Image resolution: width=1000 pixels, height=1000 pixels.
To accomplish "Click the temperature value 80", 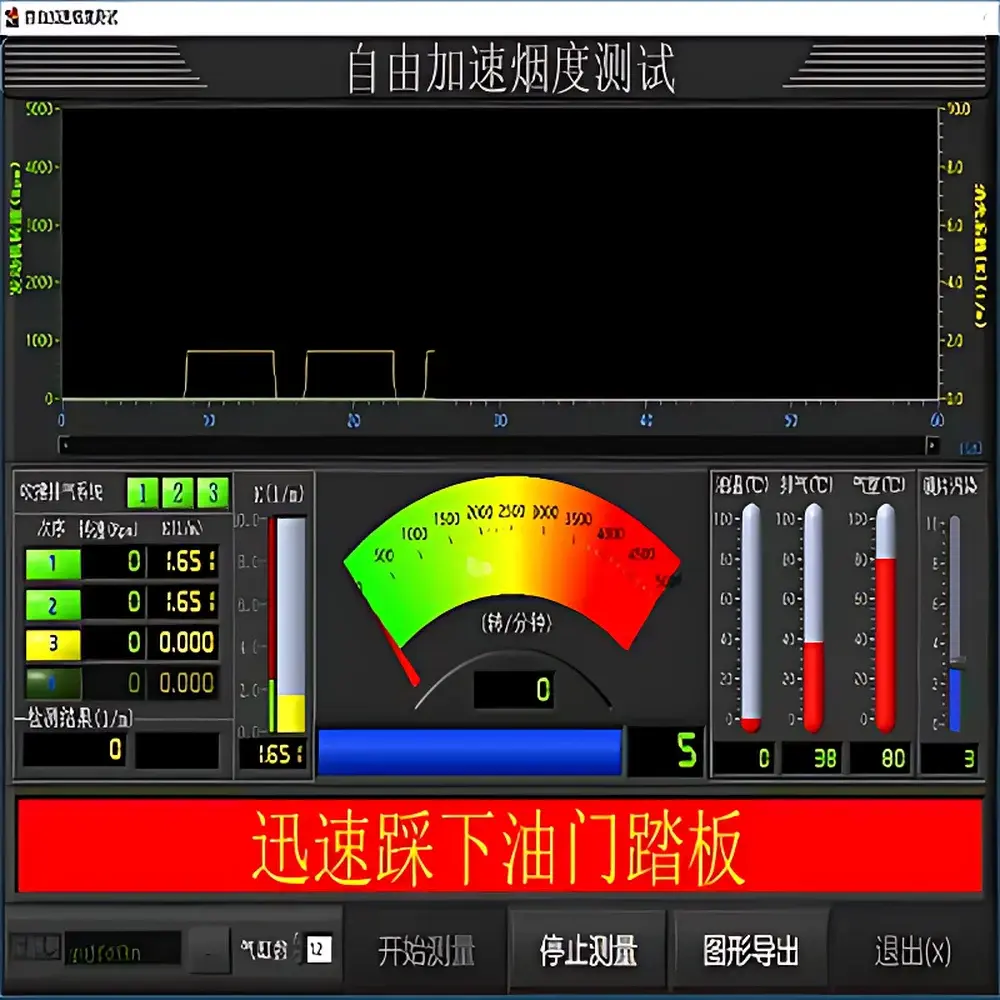I will 882,758.
